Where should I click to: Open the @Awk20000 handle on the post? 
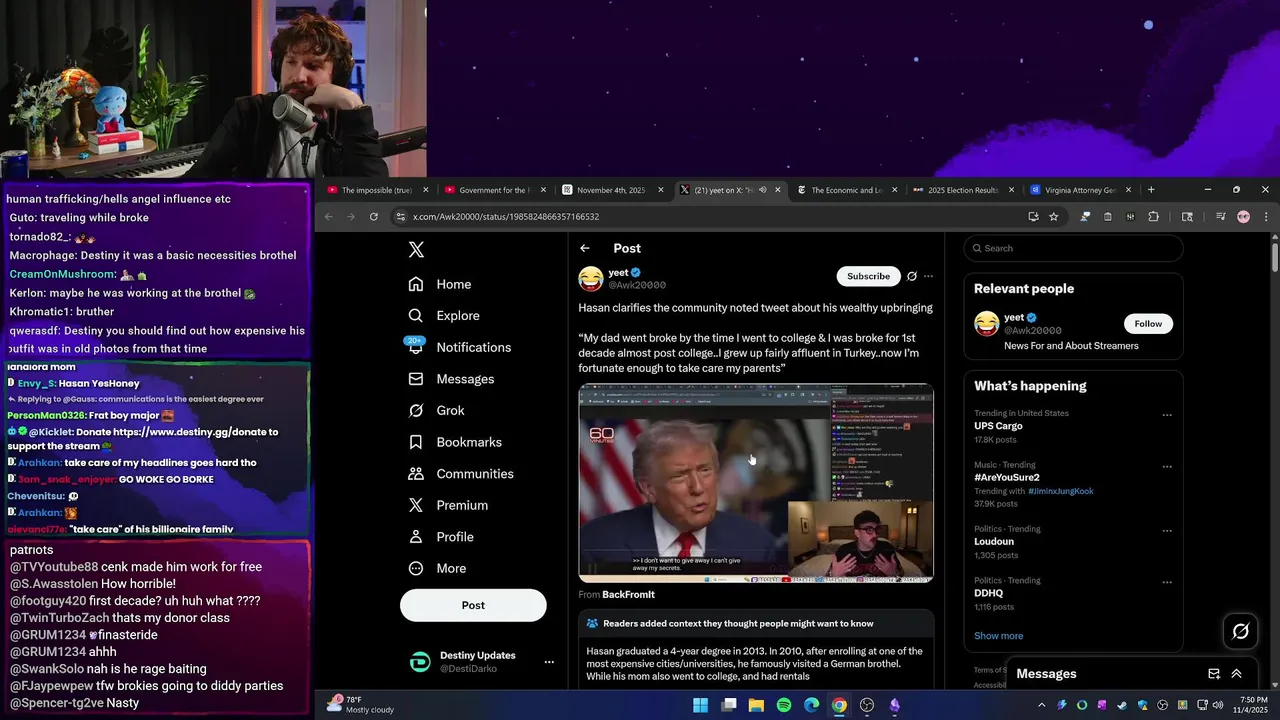pyautogui.click(x=637, y=285)
